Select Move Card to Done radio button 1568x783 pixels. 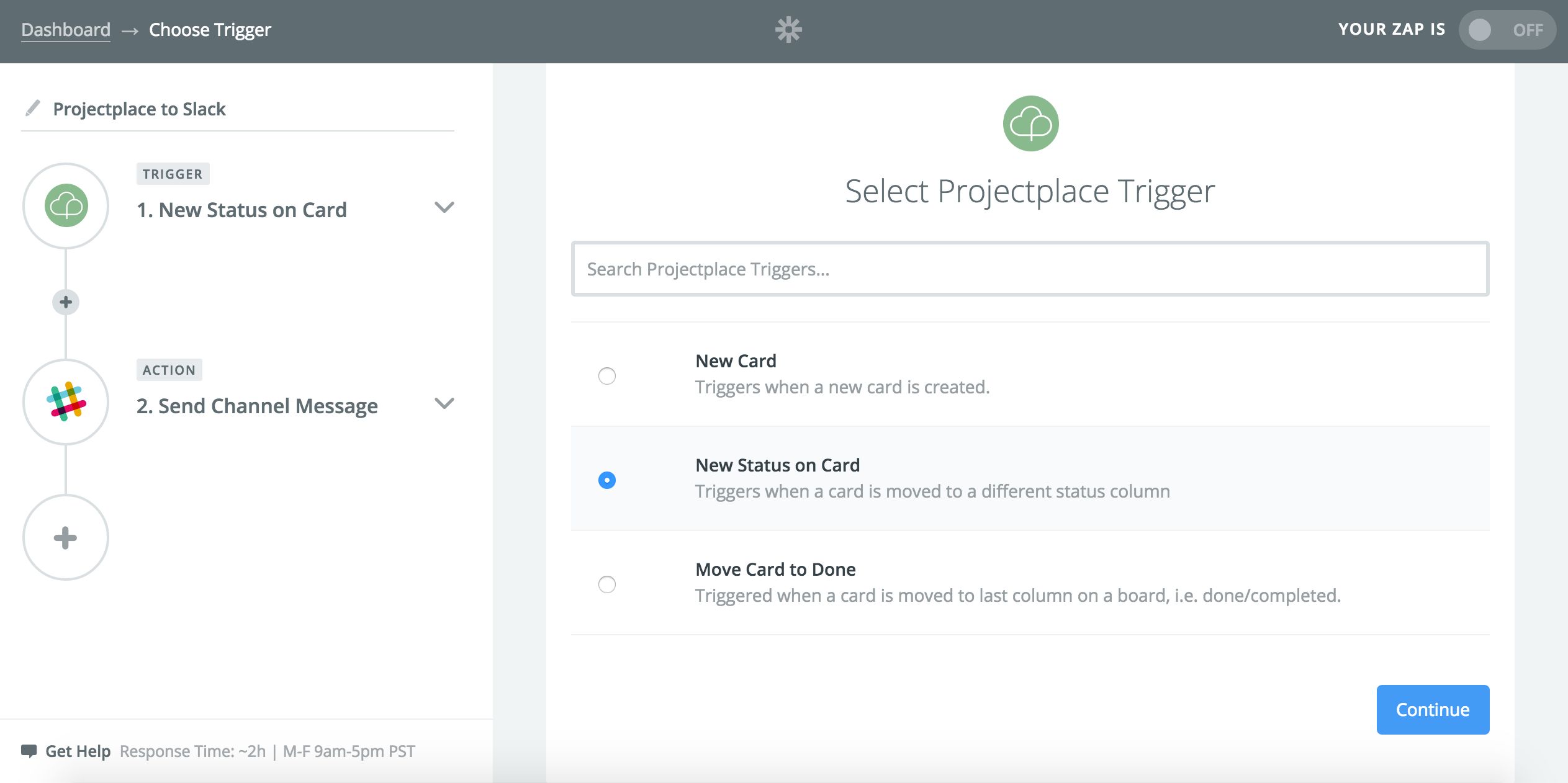[607, 584]
